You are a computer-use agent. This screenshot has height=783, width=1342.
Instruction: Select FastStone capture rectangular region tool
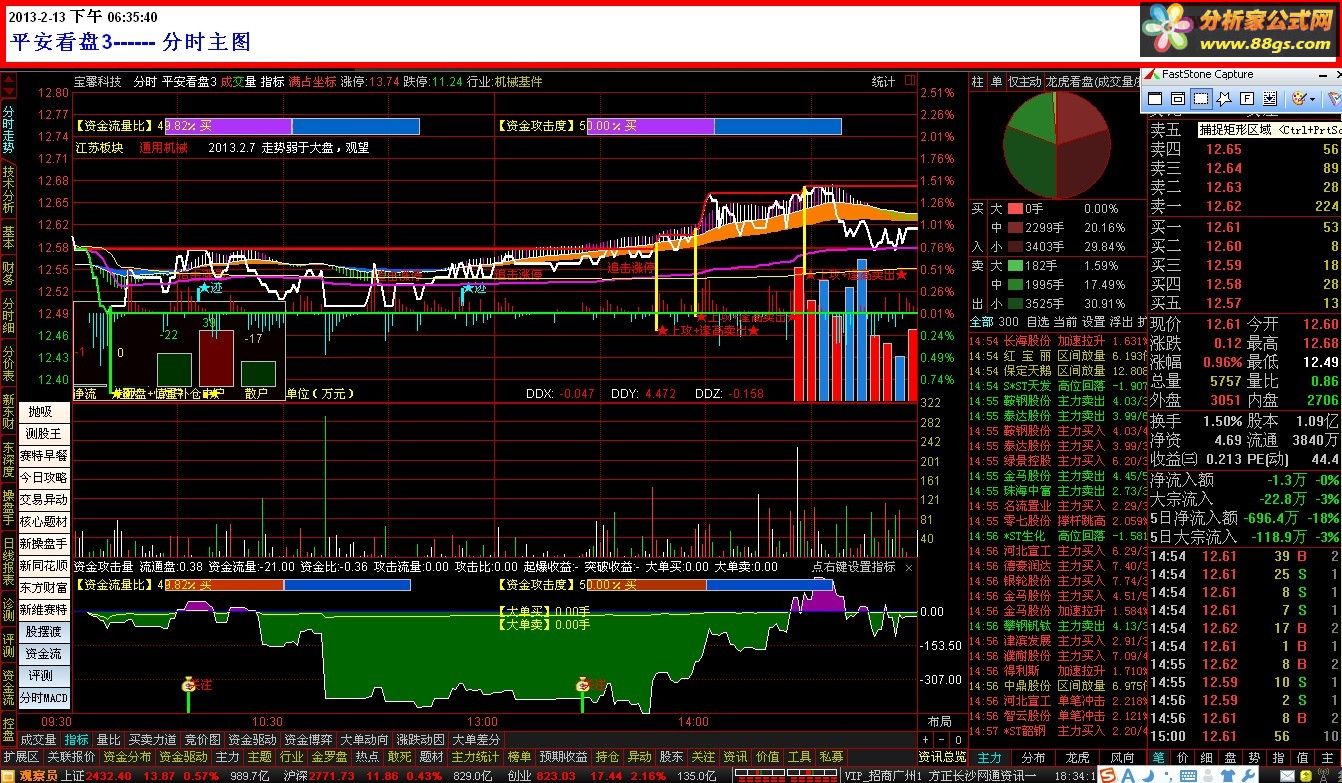pyautogui.click(x=1201, y=98)
